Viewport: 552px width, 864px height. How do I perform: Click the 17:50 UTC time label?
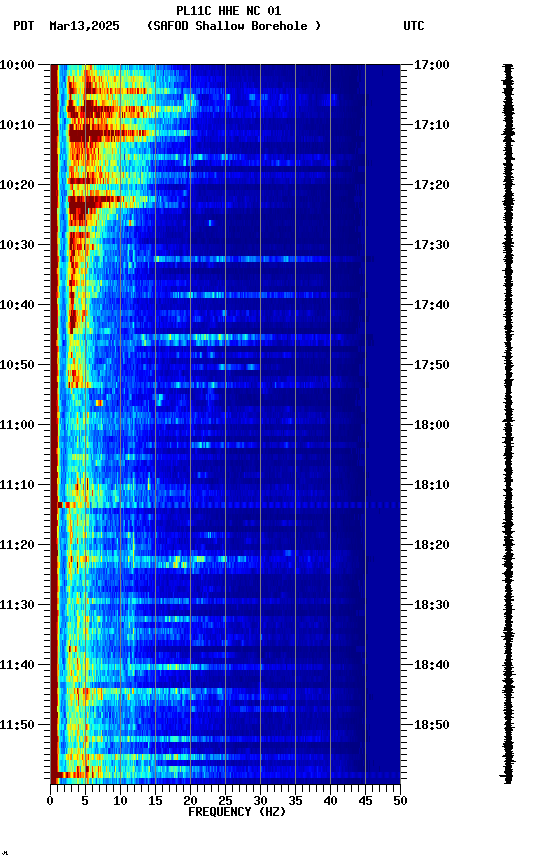tap(432, 365)
